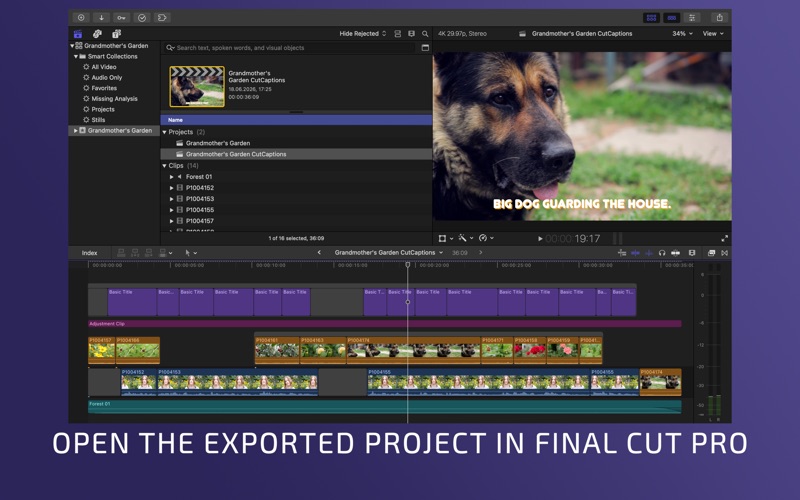Select the Adjustment Clip in the timeline
800x500 pixels.
tap(385, 323)
